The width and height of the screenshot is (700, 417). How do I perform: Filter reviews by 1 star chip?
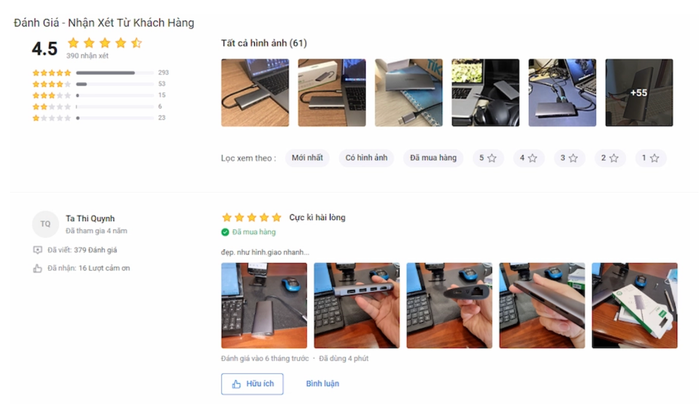650,158
